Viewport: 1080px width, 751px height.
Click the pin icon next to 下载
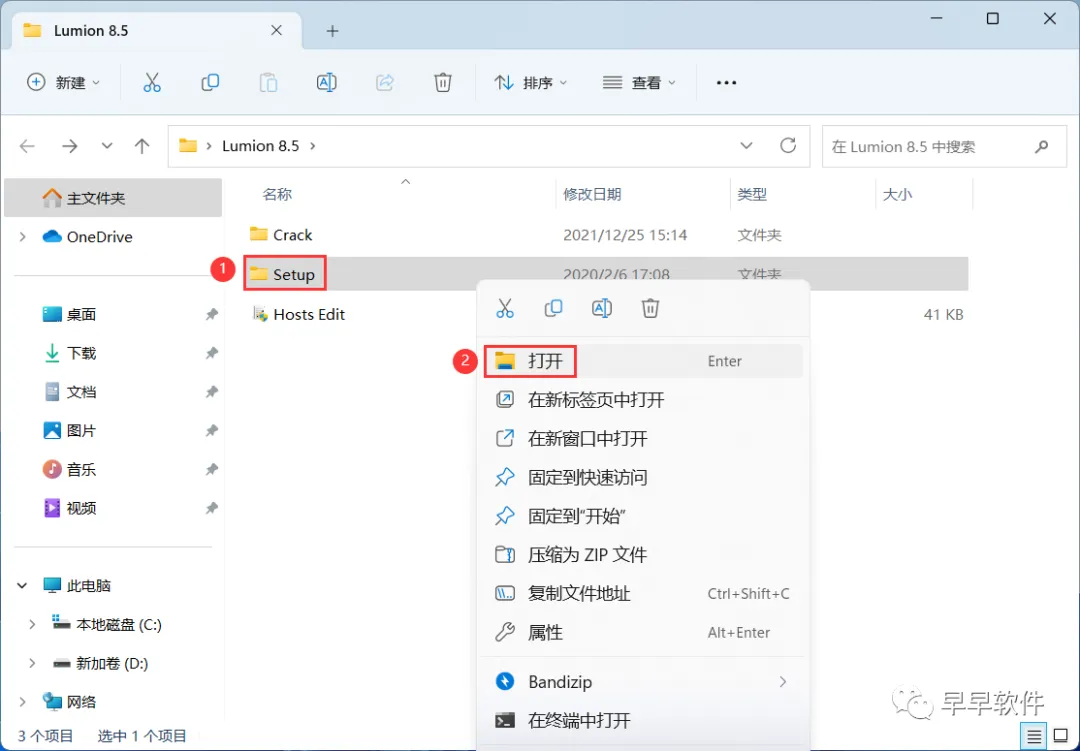tap(211, 353)
